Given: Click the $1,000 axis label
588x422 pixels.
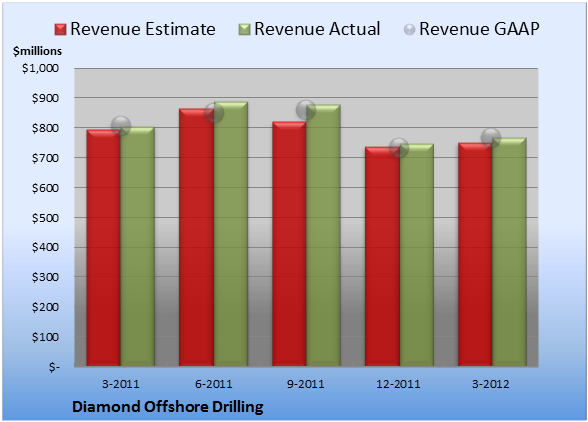Looking at the screenshot, I should click(40, 68).
